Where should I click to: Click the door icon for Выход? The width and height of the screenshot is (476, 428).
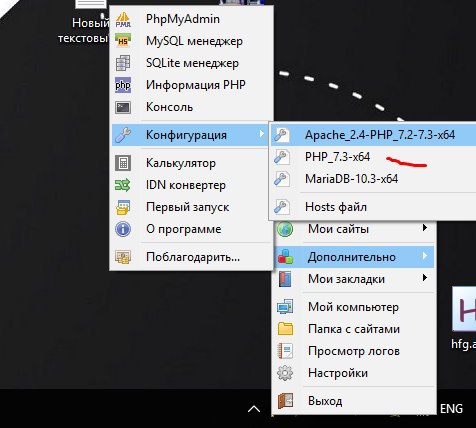click(x=285, y=401)
